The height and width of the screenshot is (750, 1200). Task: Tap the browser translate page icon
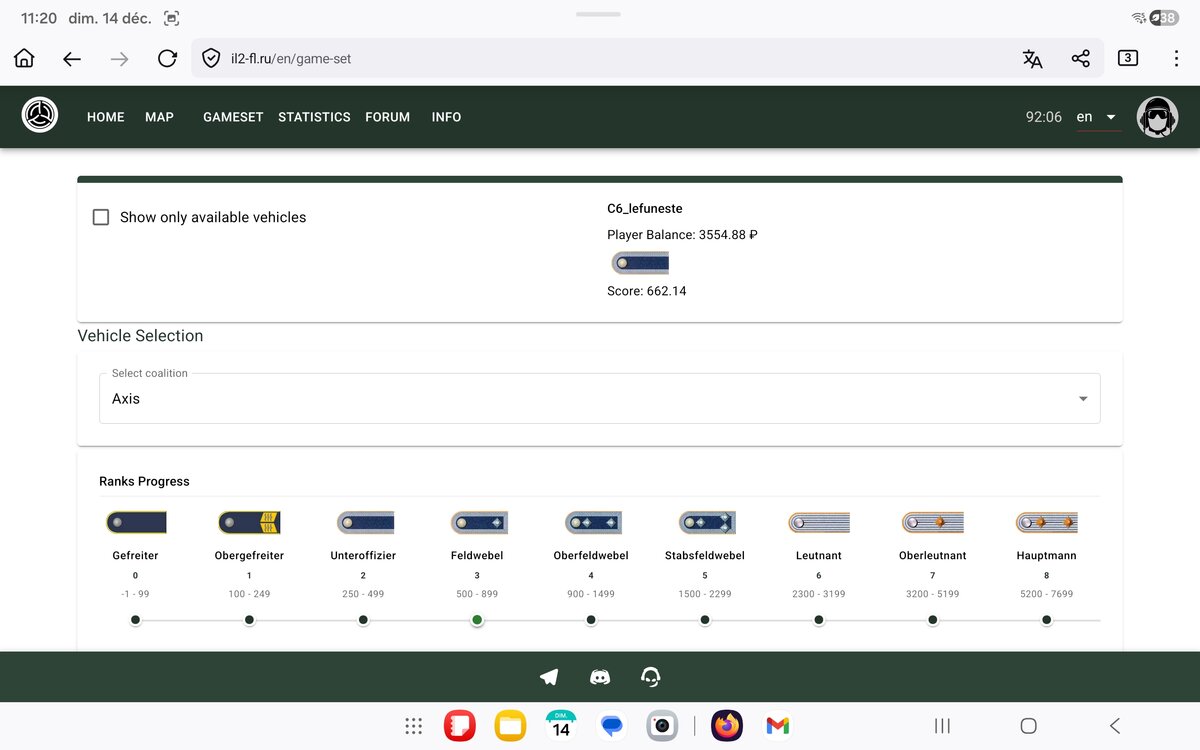click(1032, 58)
